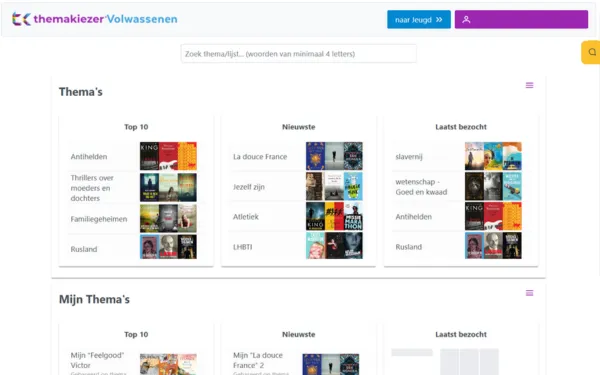The height and width of the screenshot is (375, 600).
Task: Click the Thema's section heading
Action: [x=81, y=92]
